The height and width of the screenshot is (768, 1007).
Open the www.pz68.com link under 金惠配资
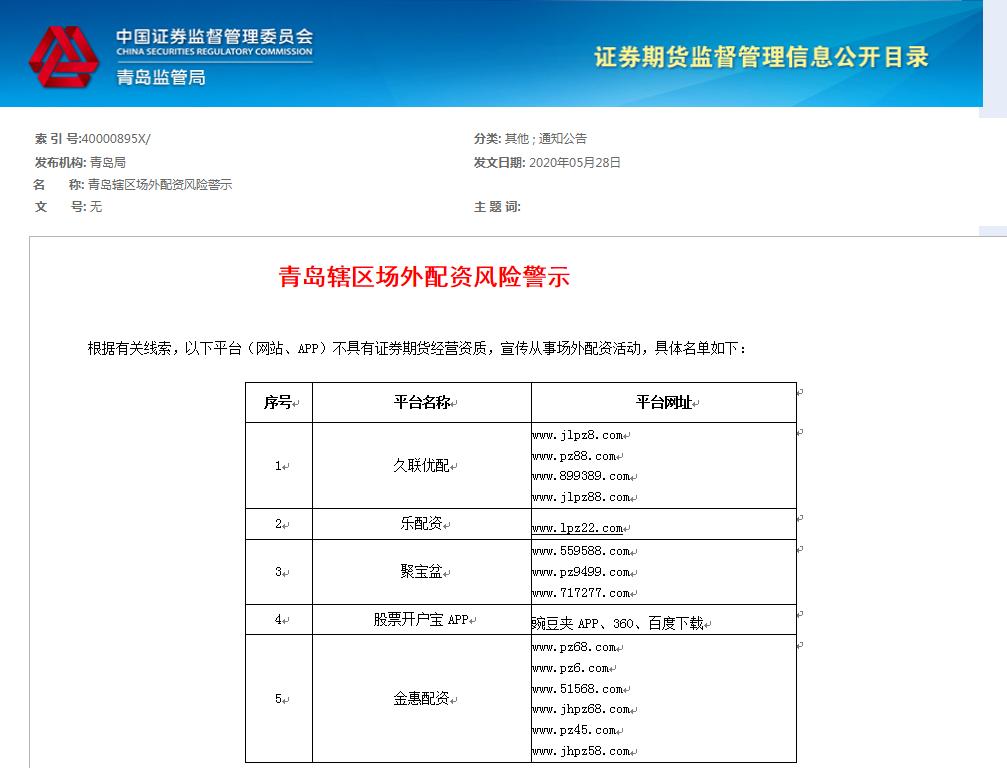(574, 646)
